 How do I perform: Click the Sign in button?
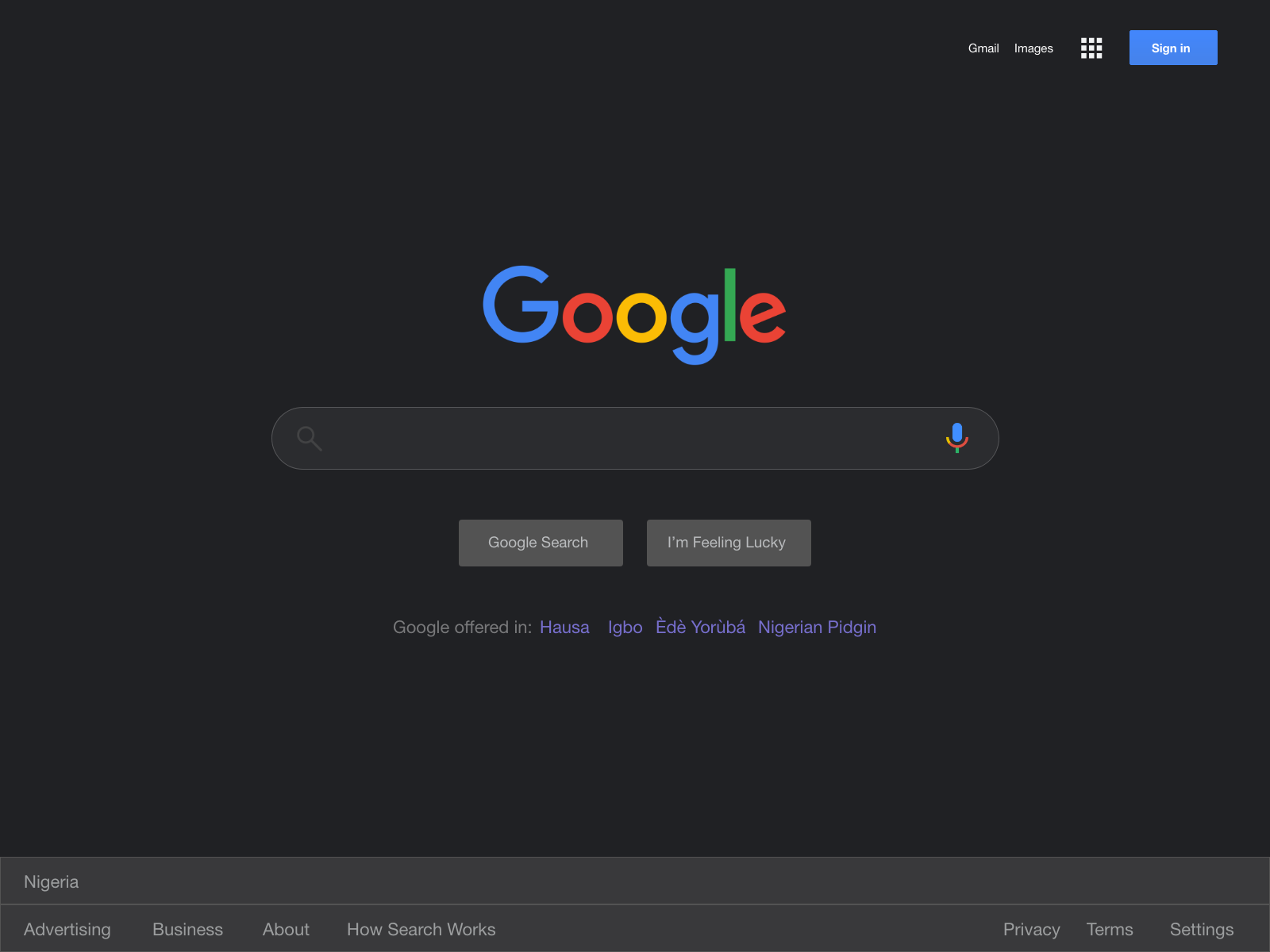[x=1173, y=48]
